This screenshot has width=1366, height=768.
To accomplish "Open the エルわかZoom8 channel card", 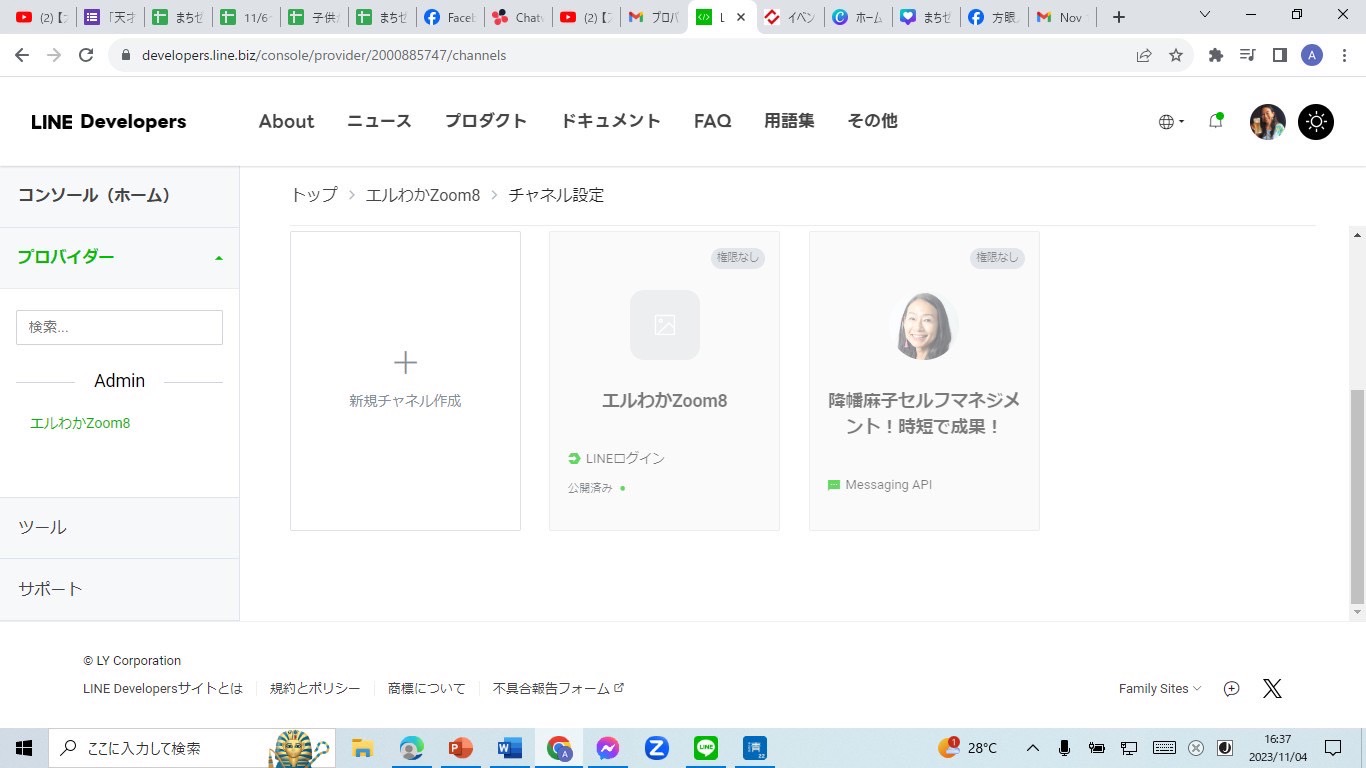I will tap(664, 381).
